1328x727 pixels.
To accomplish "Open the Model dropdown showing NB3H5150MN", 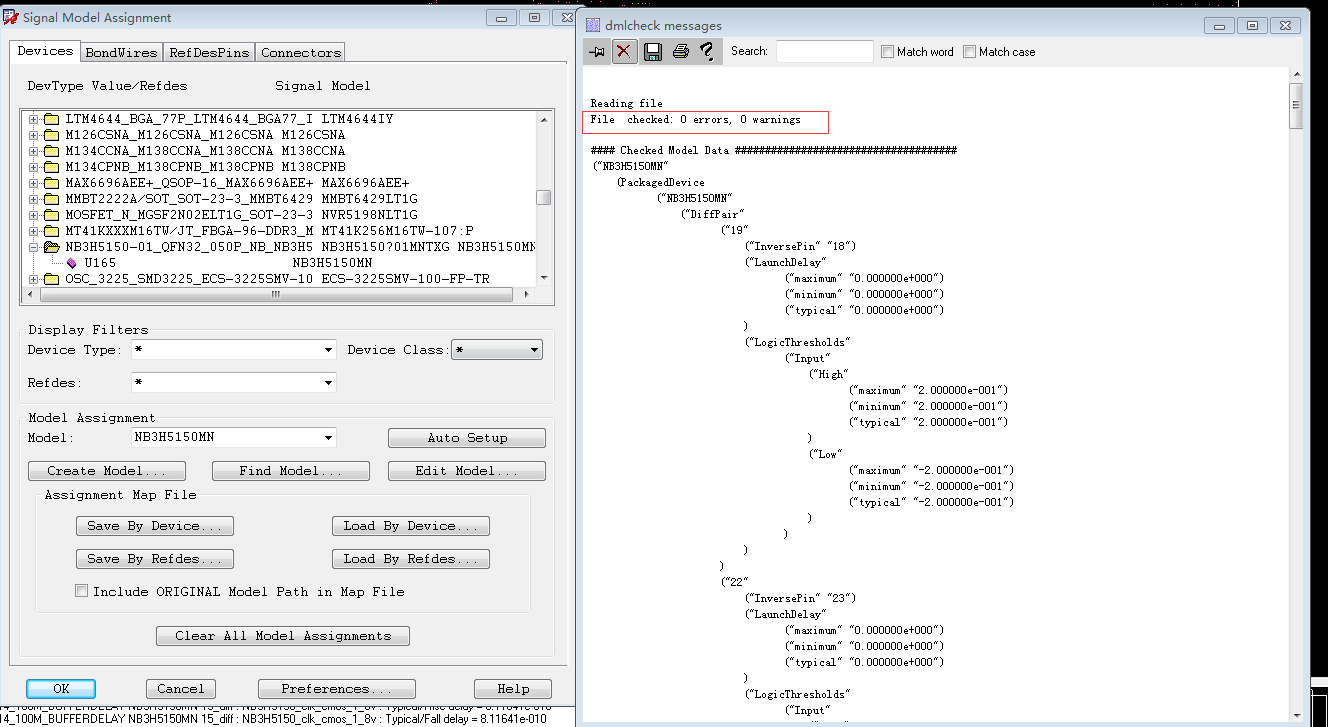I will (x=328, y=437).
